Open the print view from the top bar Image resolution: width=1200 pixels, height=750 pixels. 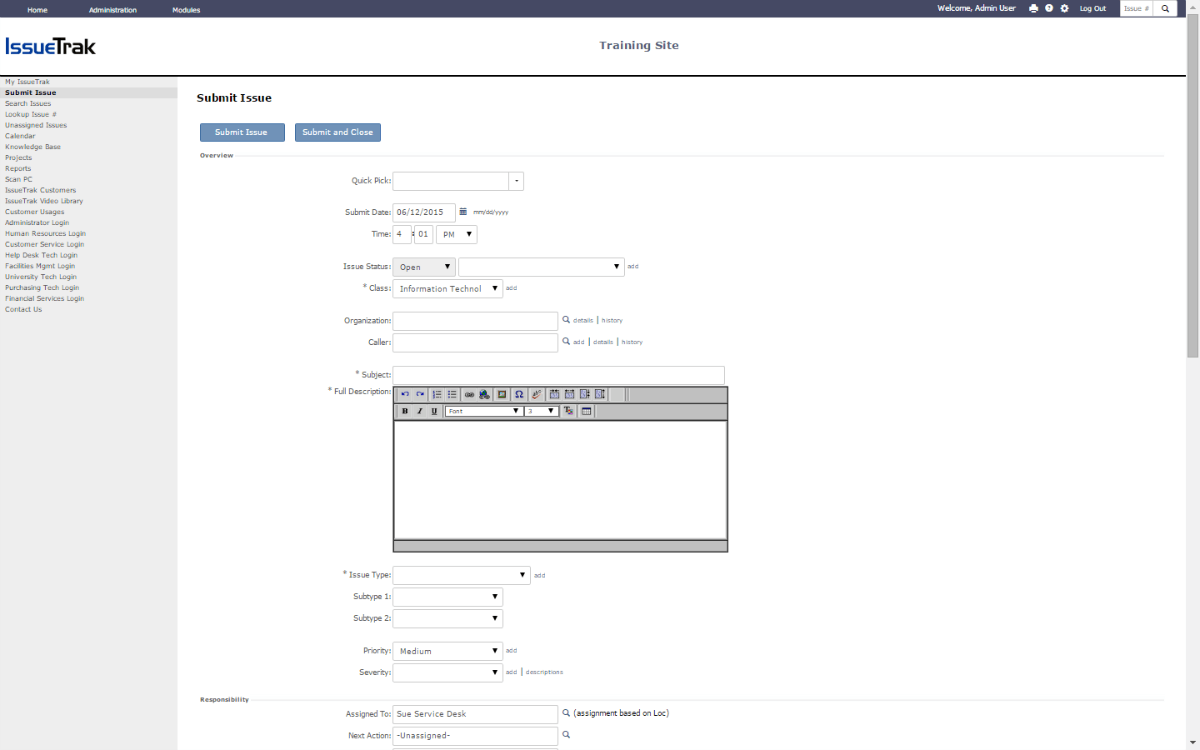point(1033,8)
